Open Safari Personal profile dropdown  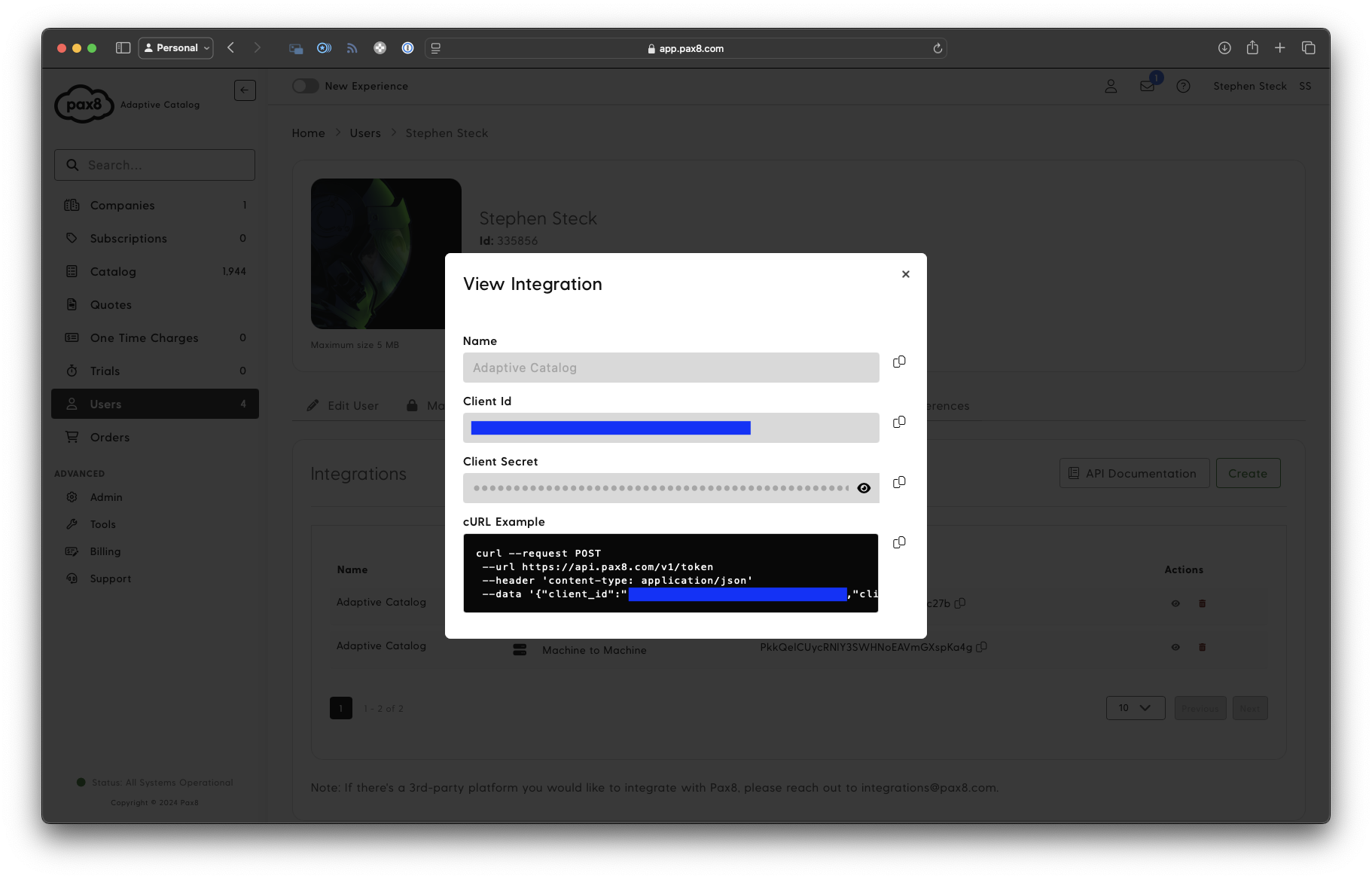click(x=176, y=48)
